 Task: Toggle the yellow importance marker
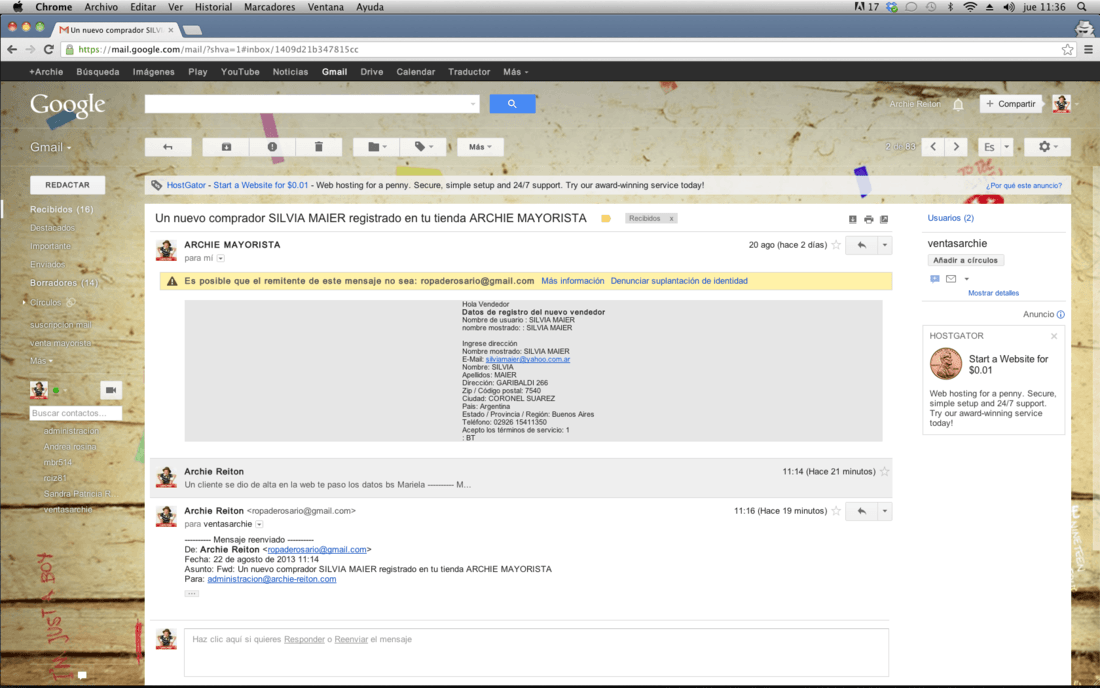click(x=606, y=218)
